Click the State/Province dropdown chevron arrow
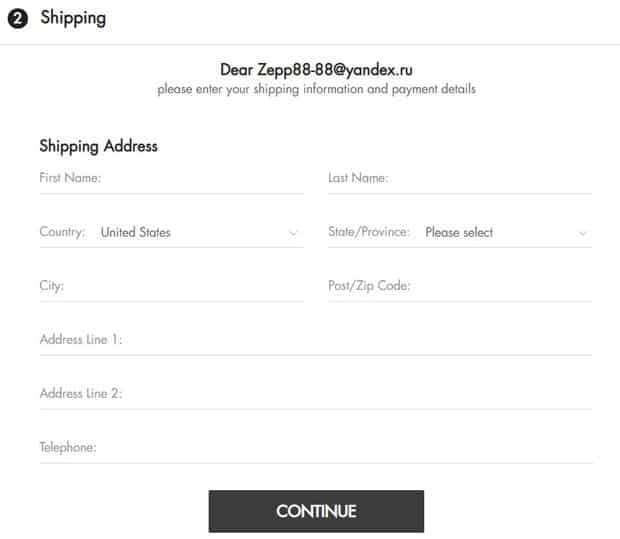The height and width of the screenshot is (539, 620). [x=583, y=233]
